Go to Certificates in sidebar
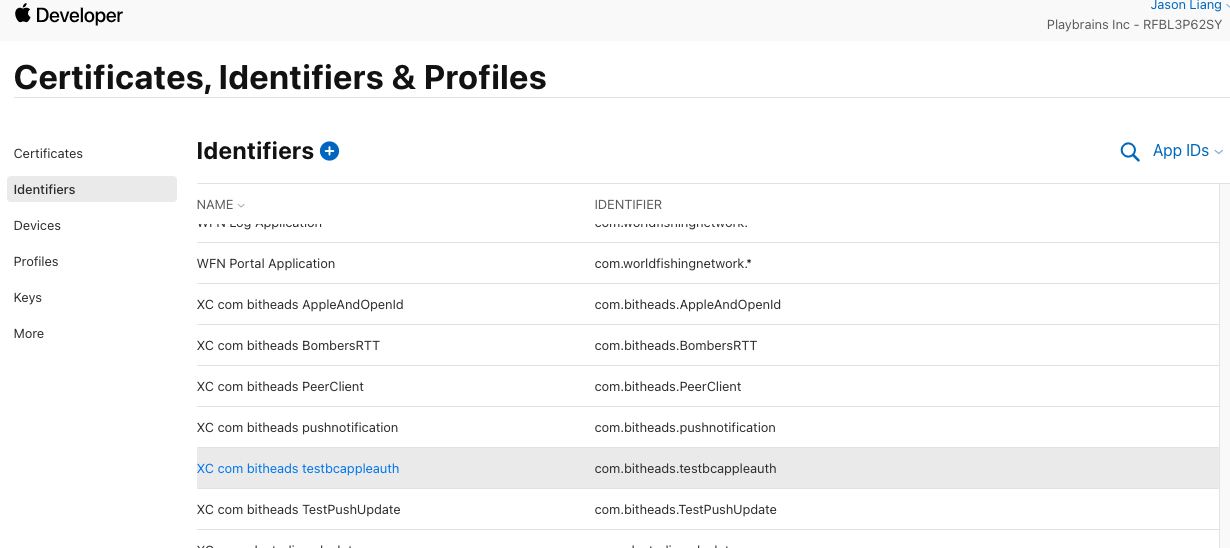Viewport: 1230px width, 548px height. pyautogui.click(x=48, y=153)
